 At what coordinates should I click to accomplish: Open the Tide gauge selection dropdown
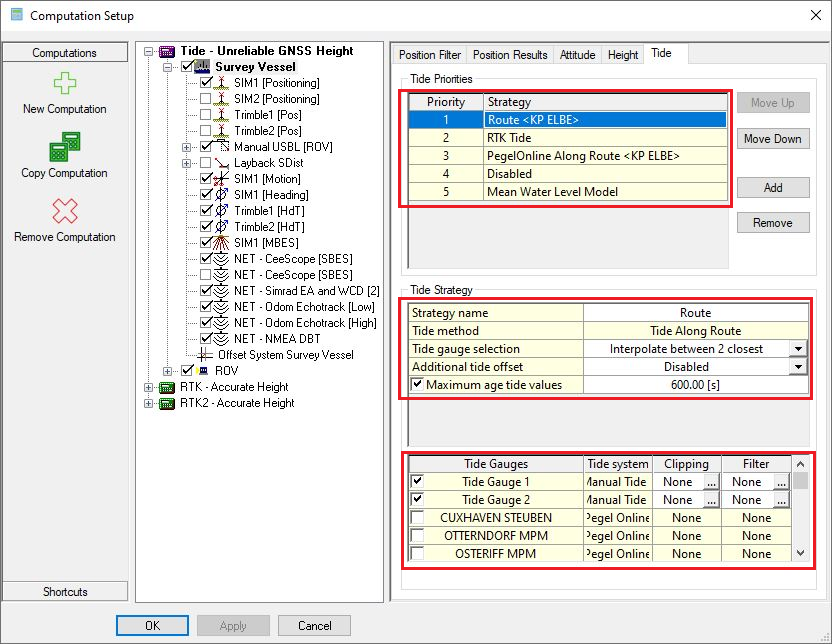797,349
